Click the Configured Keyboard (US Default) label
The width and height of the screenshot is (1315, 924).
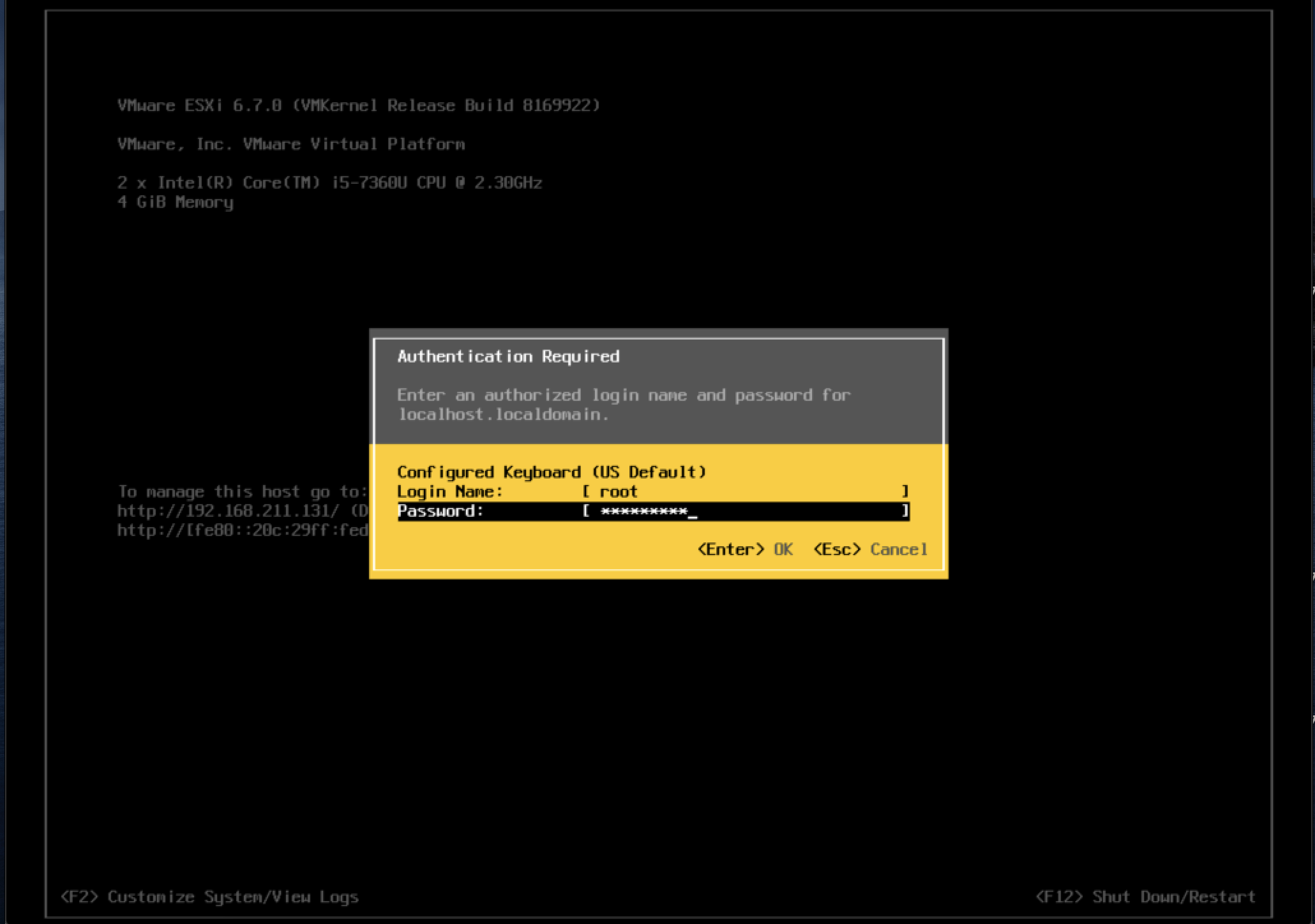[552, 472]
